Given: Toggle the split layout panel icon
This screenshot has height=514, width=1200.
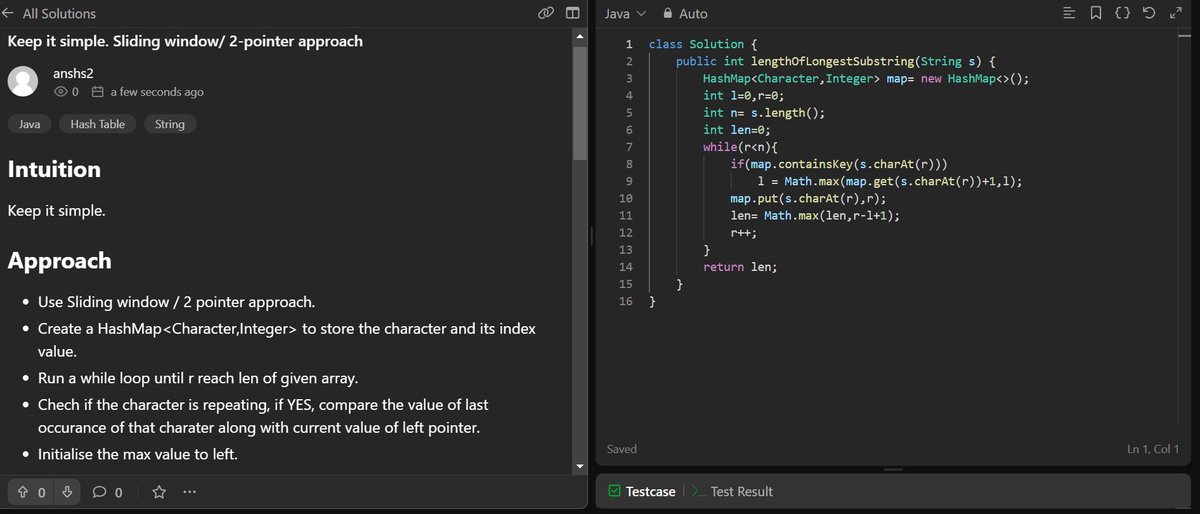Looking at the screenshot, I should (x=572, y=13).
